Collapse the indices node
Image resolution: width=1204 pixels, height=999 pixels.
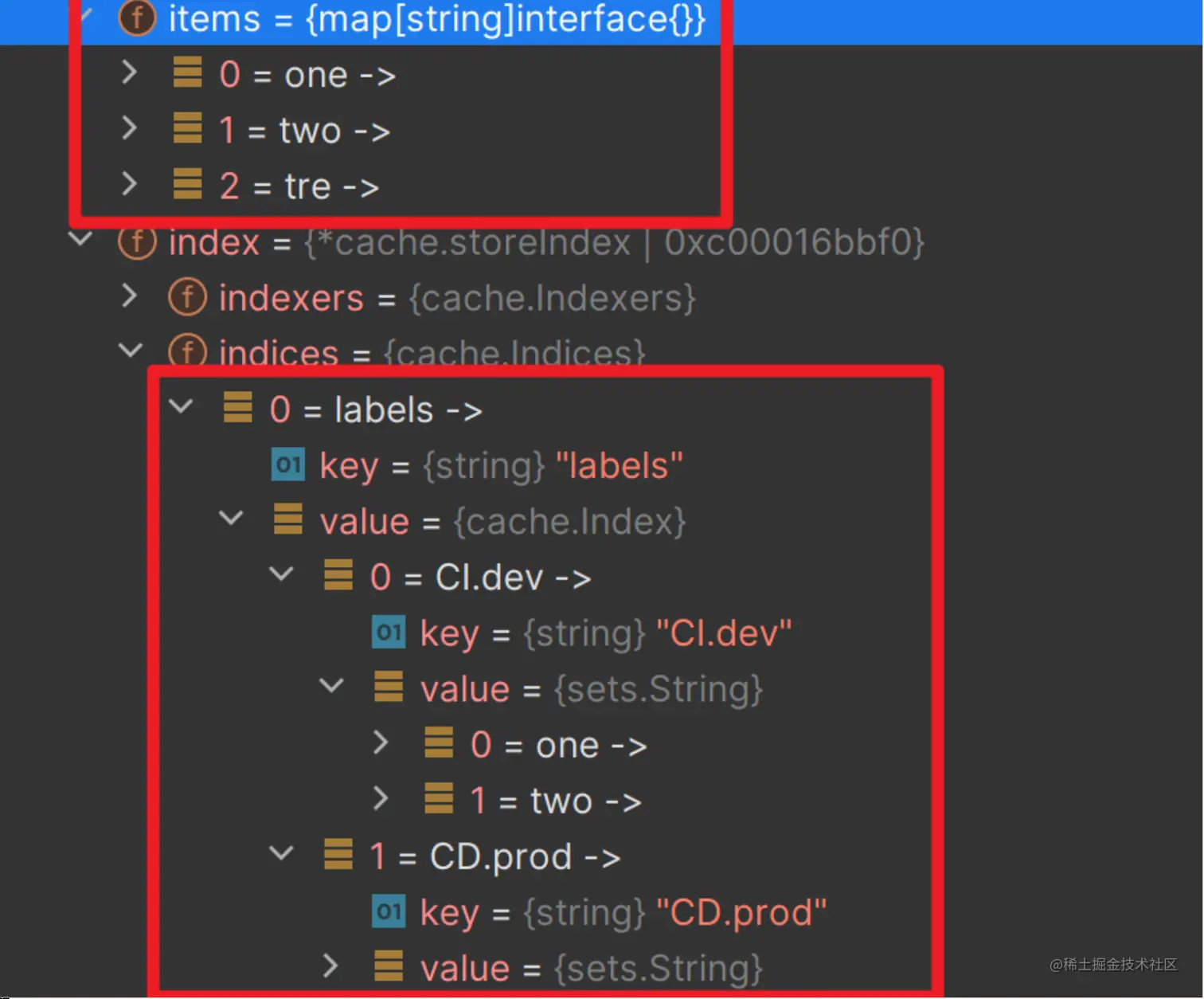130,351
